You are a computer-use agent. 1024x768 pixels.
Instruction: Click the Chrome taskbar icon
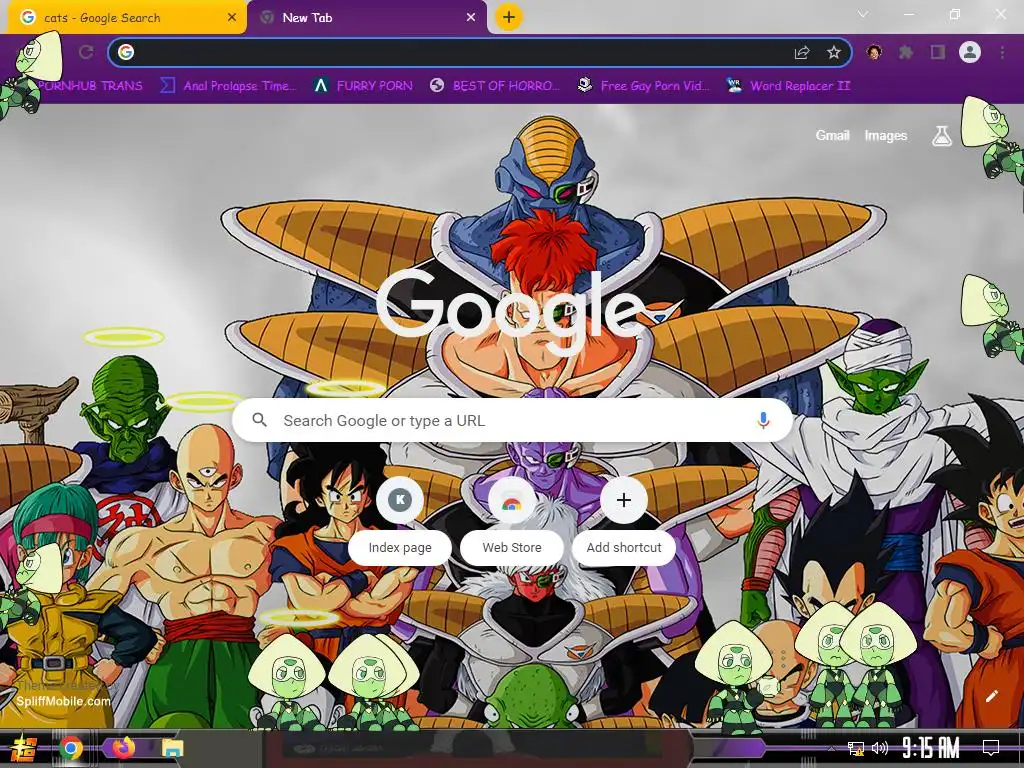(71, 747)
